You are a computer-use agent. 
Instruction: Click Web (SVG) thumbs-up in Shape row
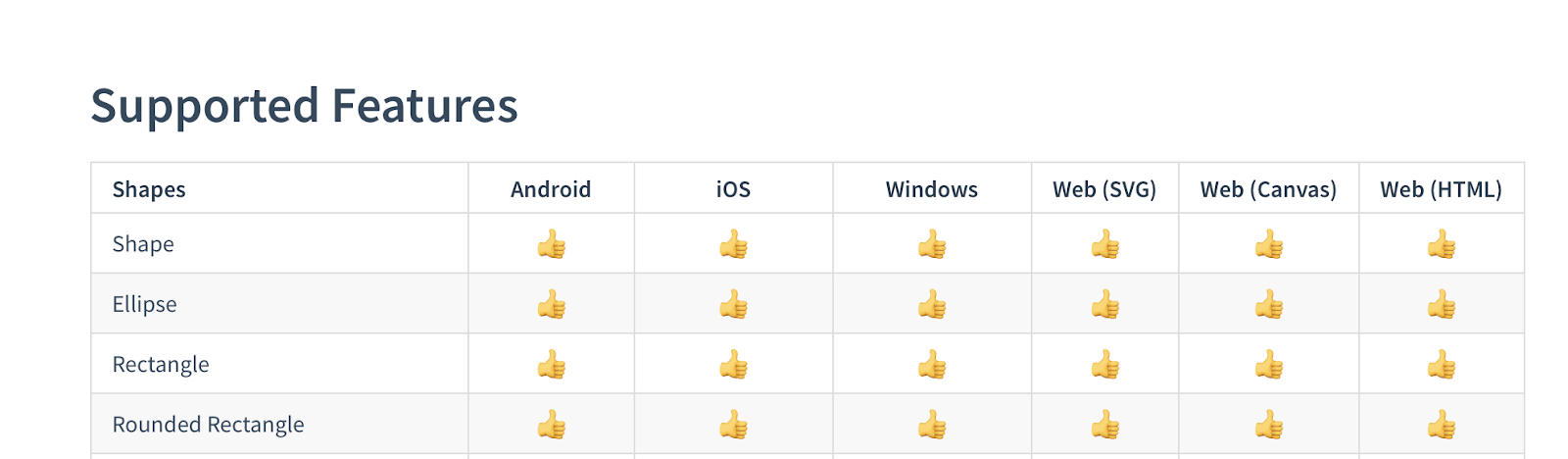[1105, 244]
